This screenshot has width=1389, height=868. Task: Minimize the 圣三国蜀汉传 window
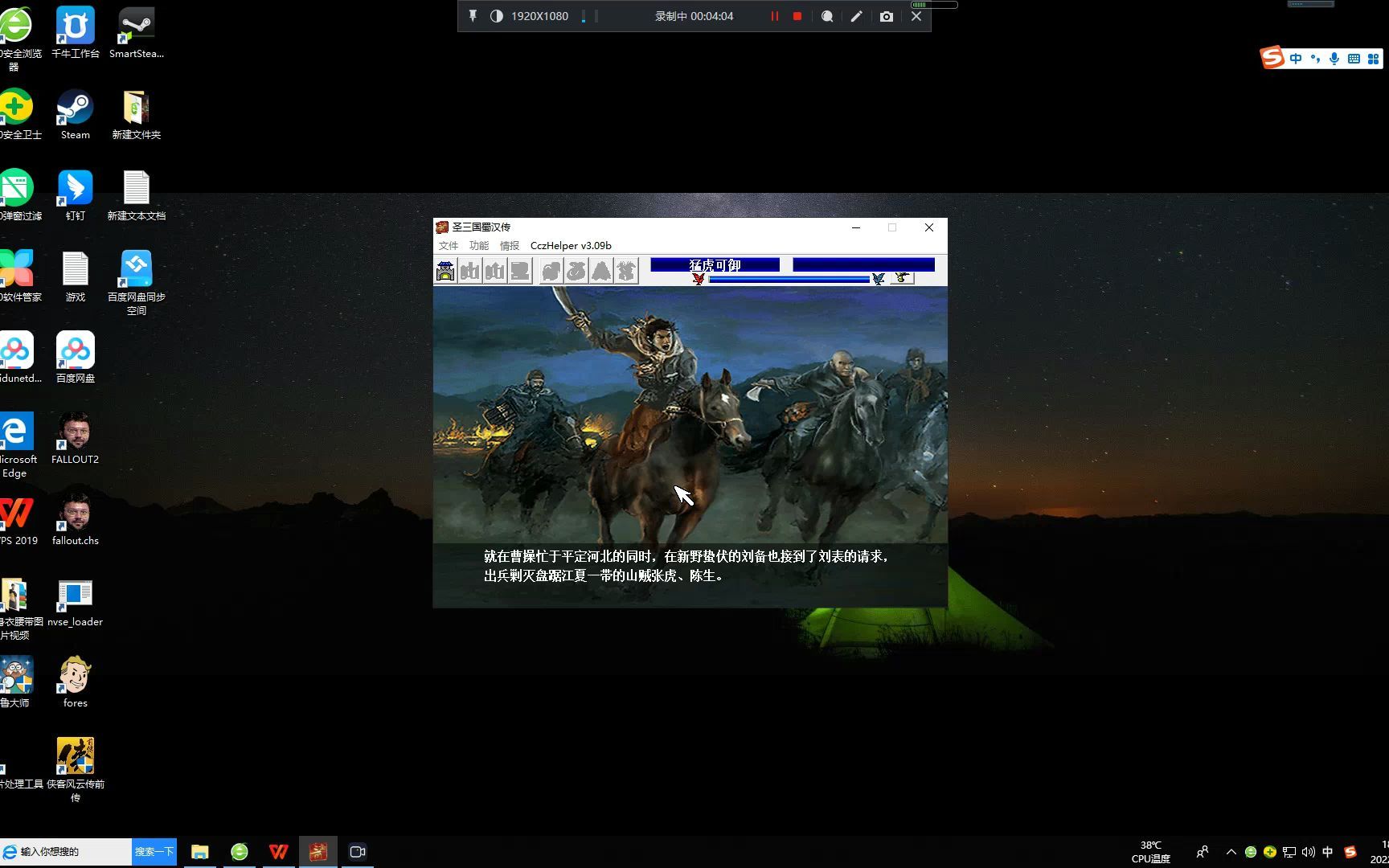point(856,227)
